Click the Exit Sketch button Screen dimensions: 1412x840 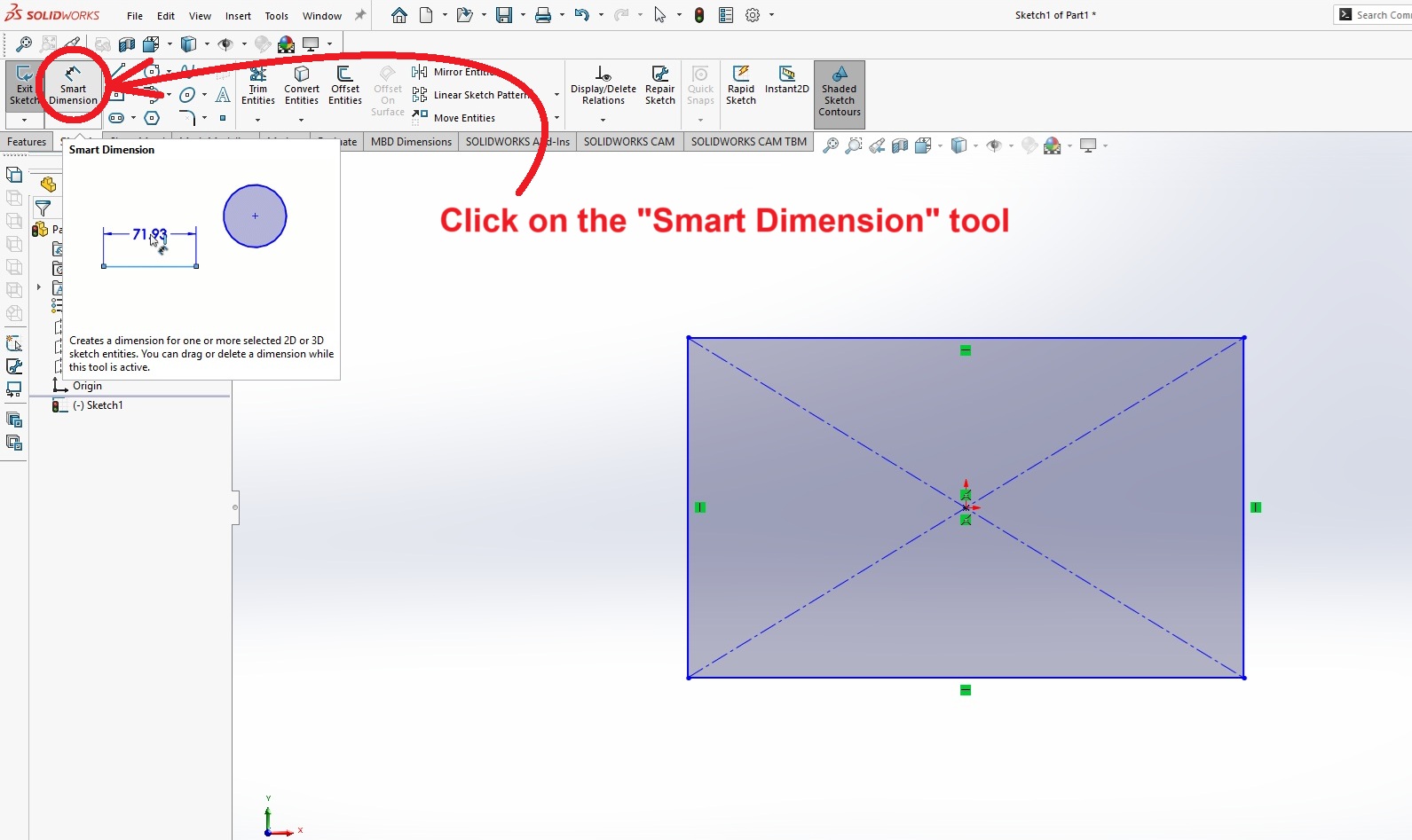coord(24,85)
